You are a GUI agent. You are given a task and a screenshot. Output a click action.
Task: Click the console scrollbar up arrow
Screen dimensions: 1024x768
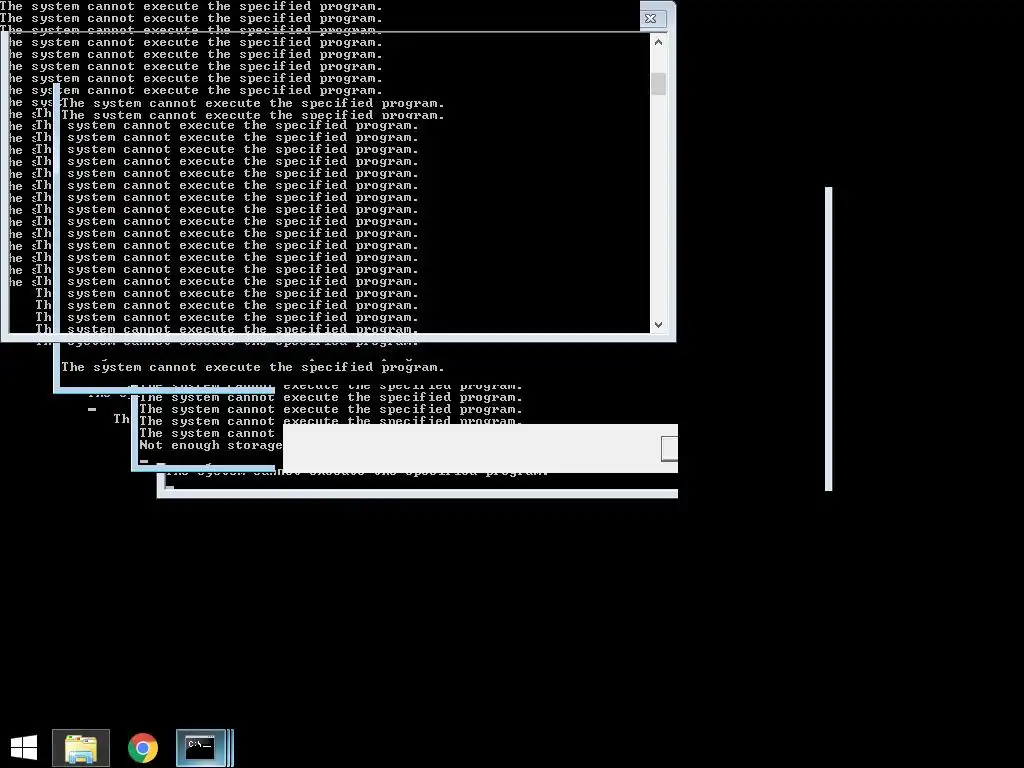click(658, 42)
